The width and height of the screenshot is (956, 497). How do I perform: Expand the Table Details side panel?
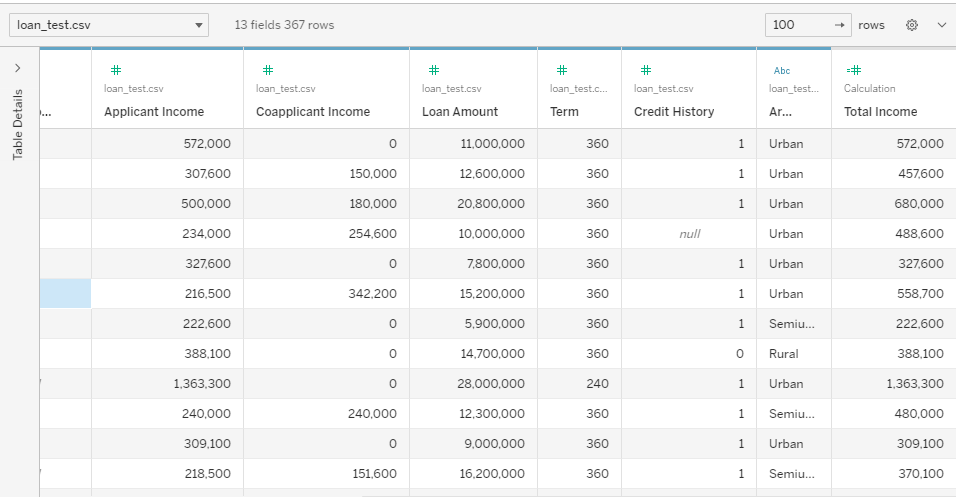[x=18, y=68]
